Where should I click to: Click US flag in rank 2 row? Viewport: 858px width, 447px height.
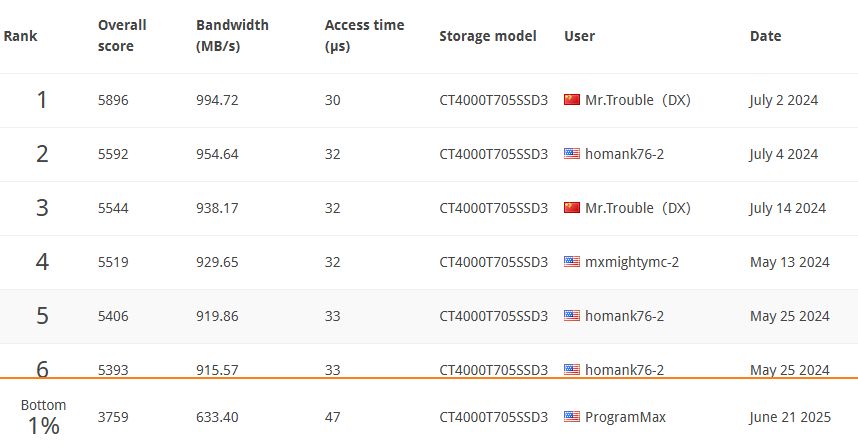572,154
